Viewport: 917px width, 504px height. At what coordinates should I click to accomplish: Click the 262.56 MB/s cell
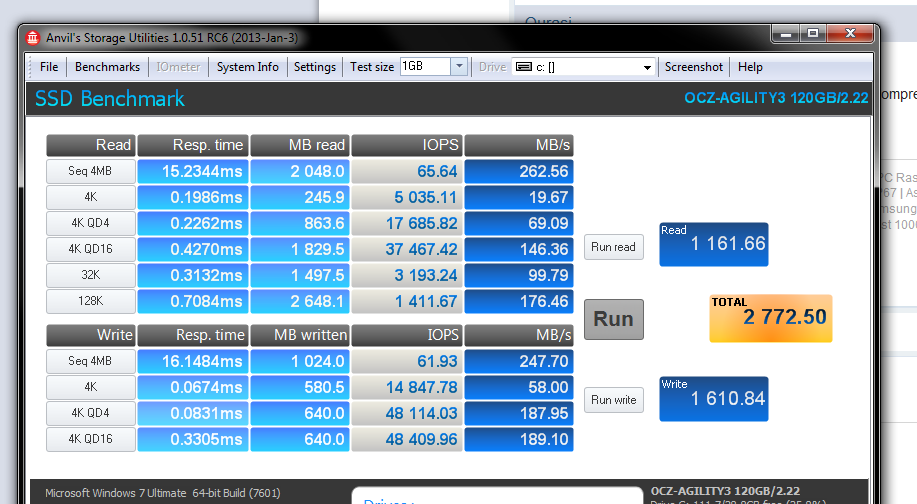pos(519,171)
